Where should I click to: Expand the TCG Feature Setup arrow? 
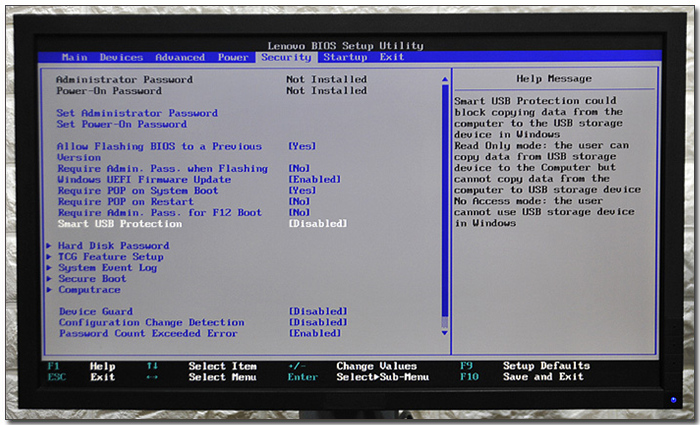point(49,257)
